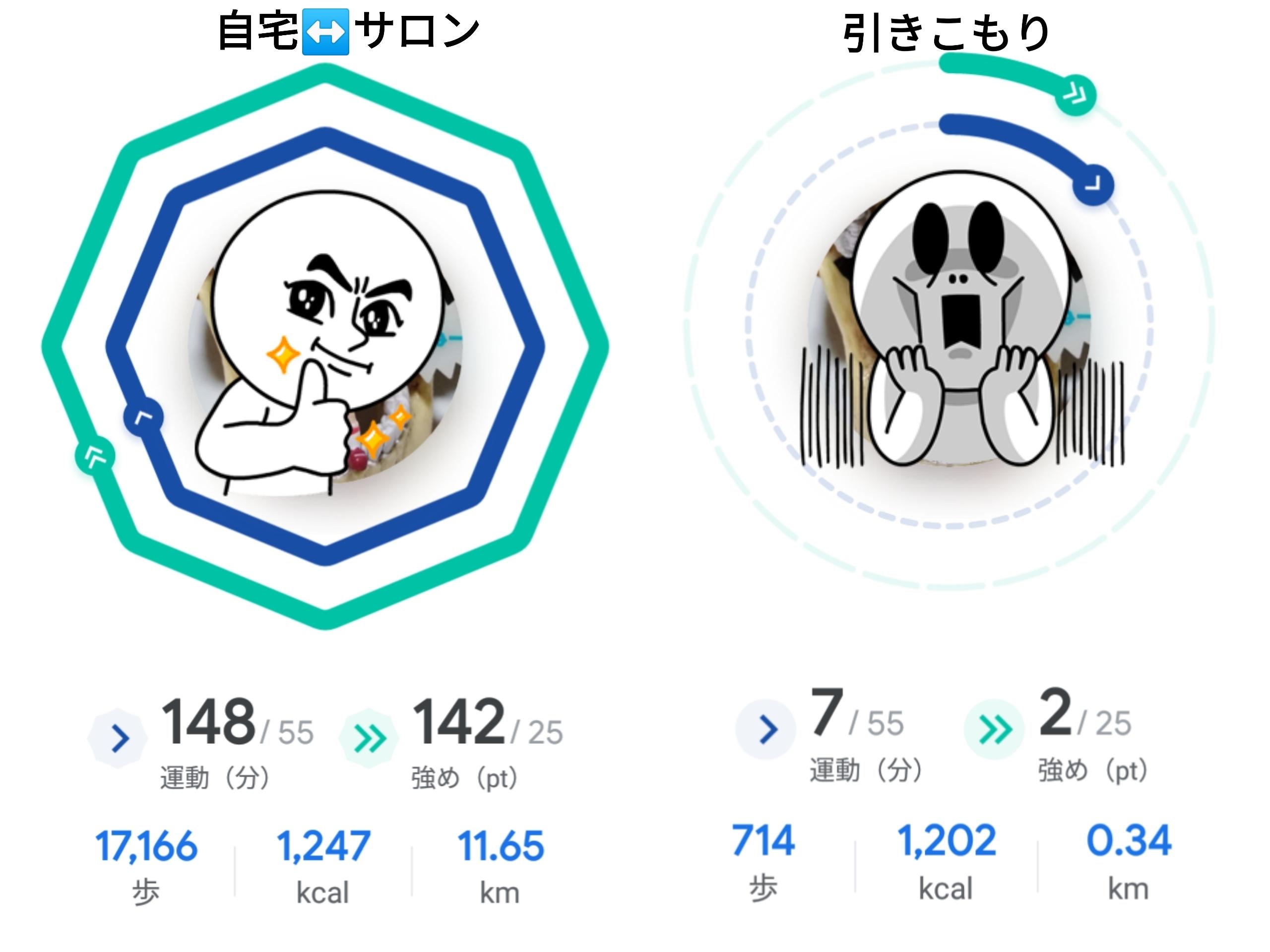Screen dimensions: 1270x952
Task: Open the 1,202 kcal value
Action: tap(947, 840)
